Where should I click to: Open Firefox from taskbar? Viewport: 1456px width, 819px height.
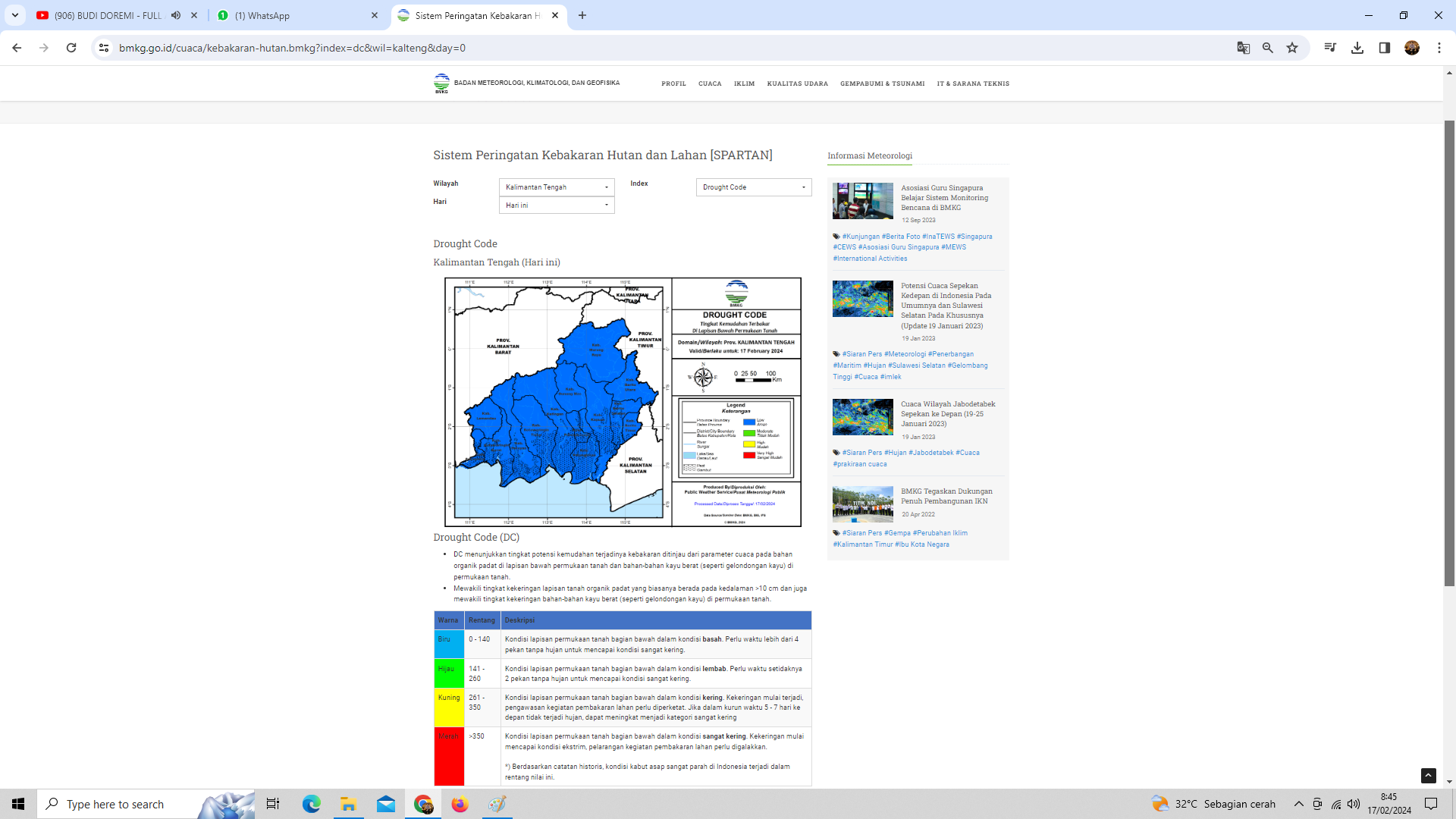(460, 804)
